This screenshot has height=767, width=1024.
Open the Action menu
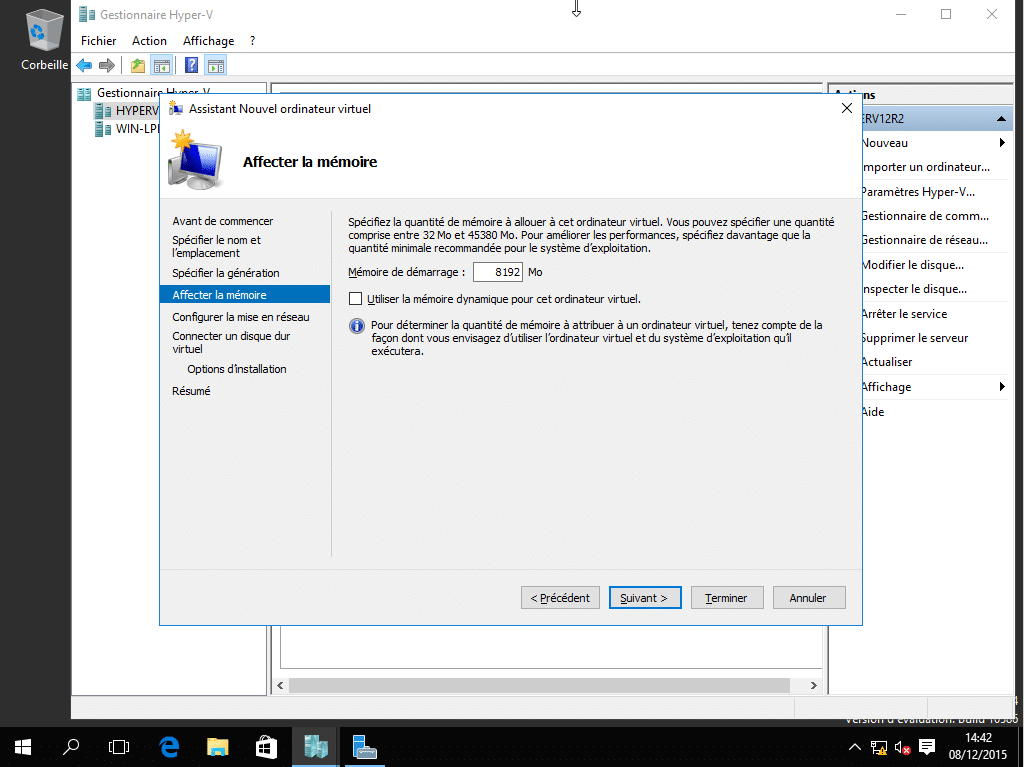click(x=149, y=41)
